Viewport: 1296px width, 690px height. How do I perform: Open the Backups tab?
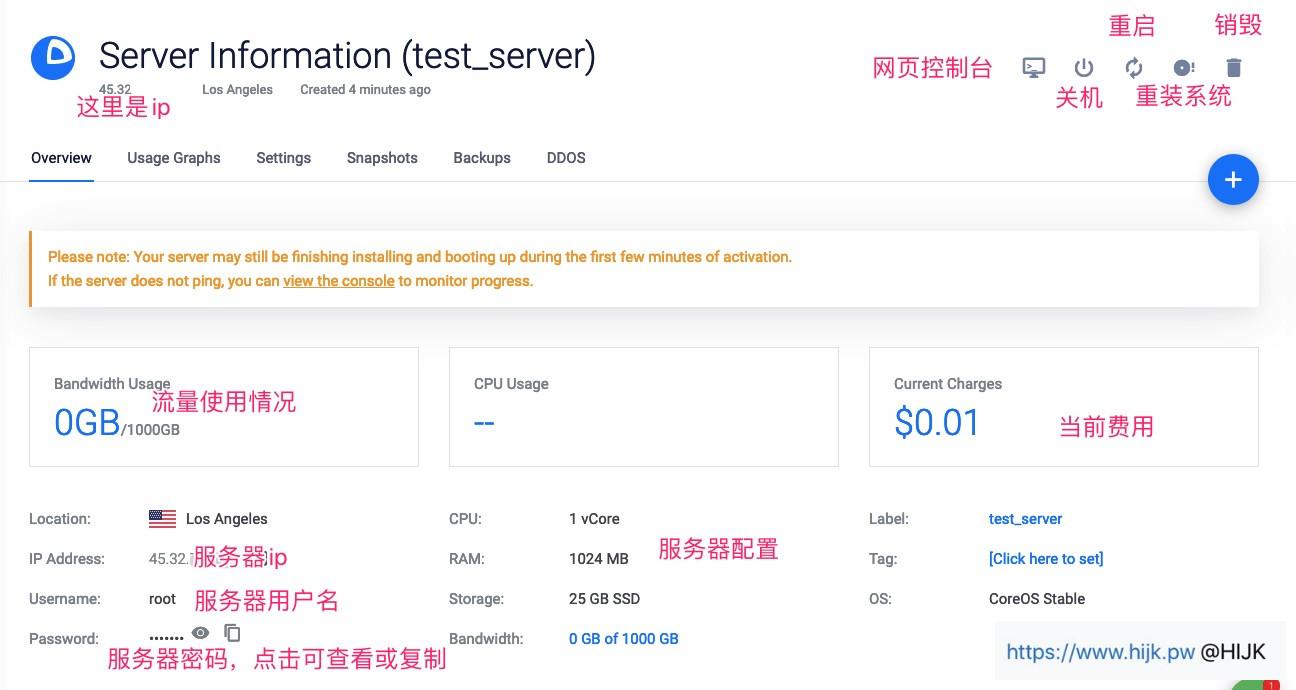coord(482,157)
